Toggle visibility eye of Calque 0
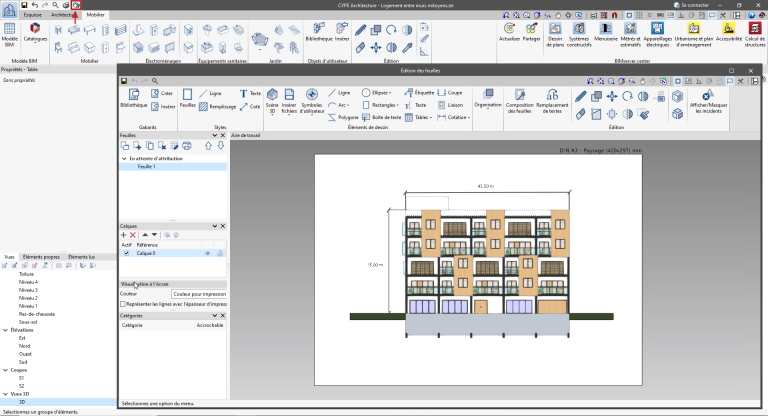Viewport: 768px width, 416px height. (207, 254)
